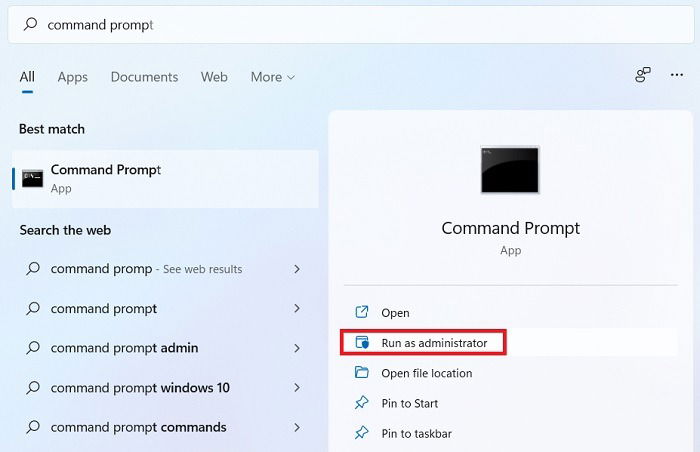Choose Pin to Start
This screenshot has width=700, height=452.
click(x=511, y=403)
